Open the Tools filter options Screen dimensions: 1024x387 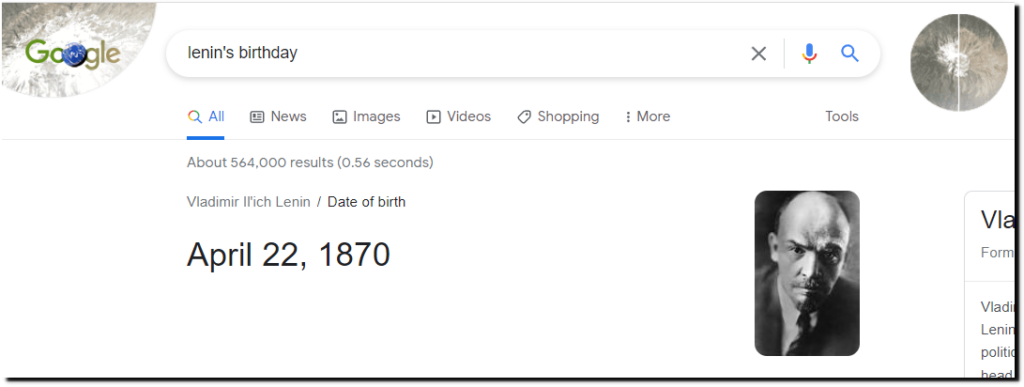(842, 117)
